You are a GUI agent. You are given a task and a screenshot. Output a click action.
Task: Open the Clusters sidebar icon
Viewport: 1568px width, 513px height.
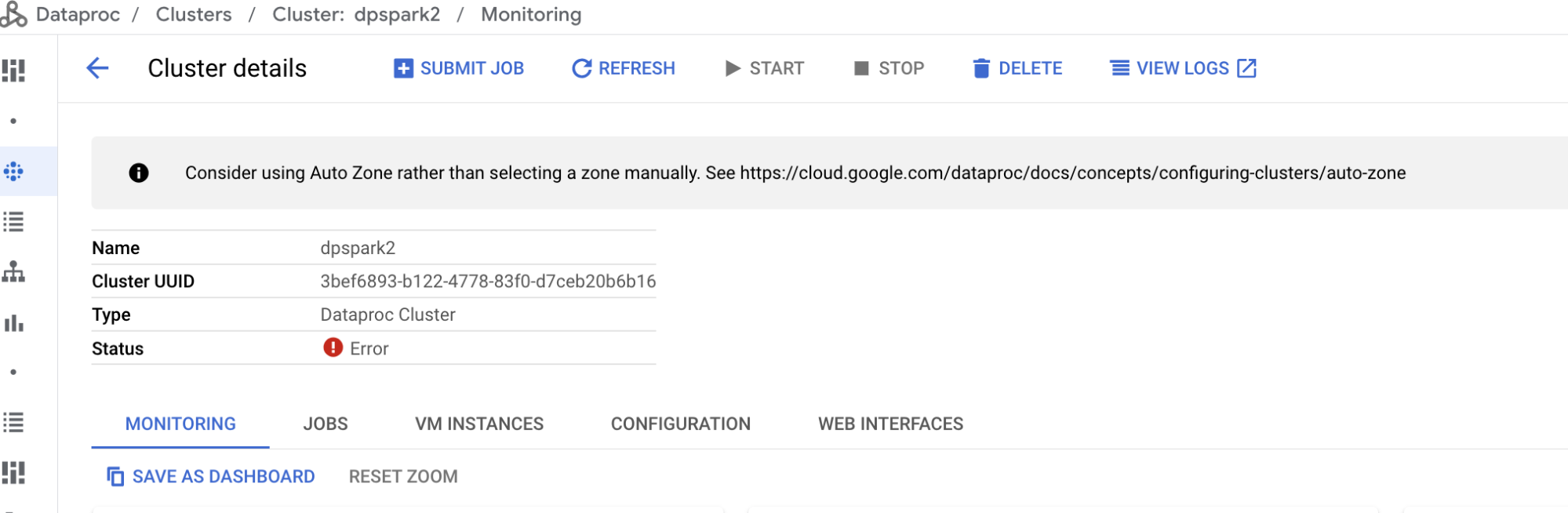coord(13,171)
